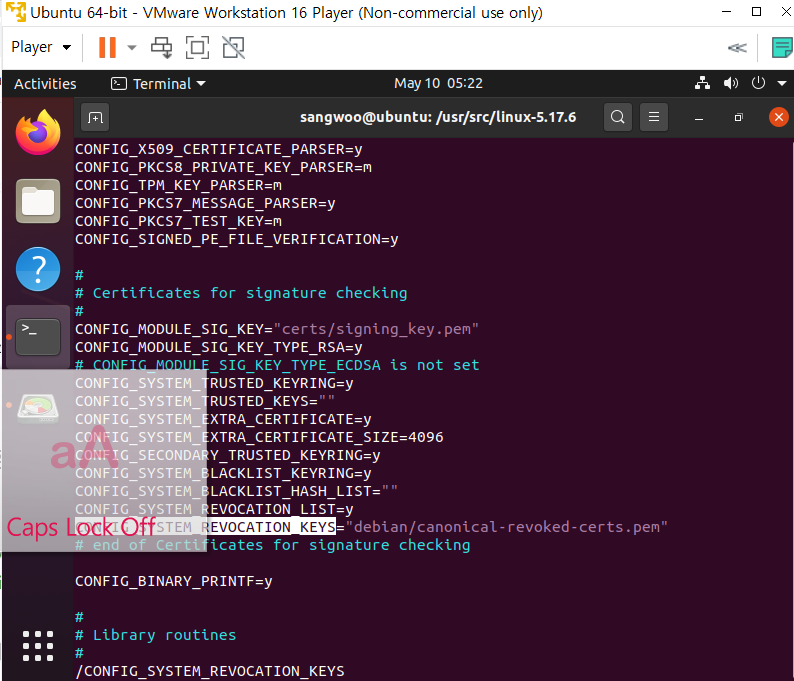Open the terminal hamburger menu

pyautogui.click(x=654, y=117)
